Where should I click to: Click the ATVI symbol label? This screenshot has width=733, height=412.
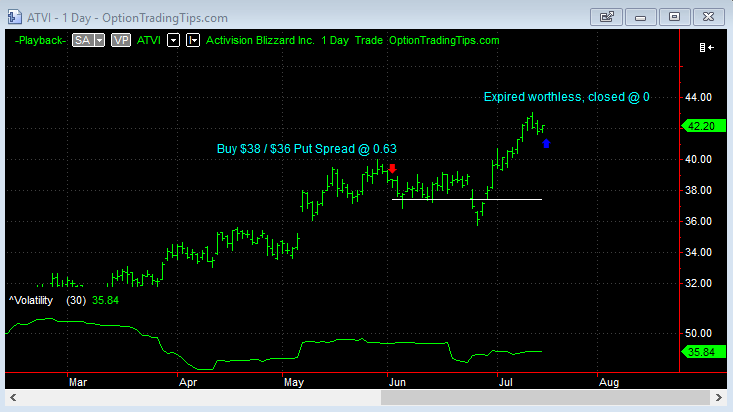149,41
